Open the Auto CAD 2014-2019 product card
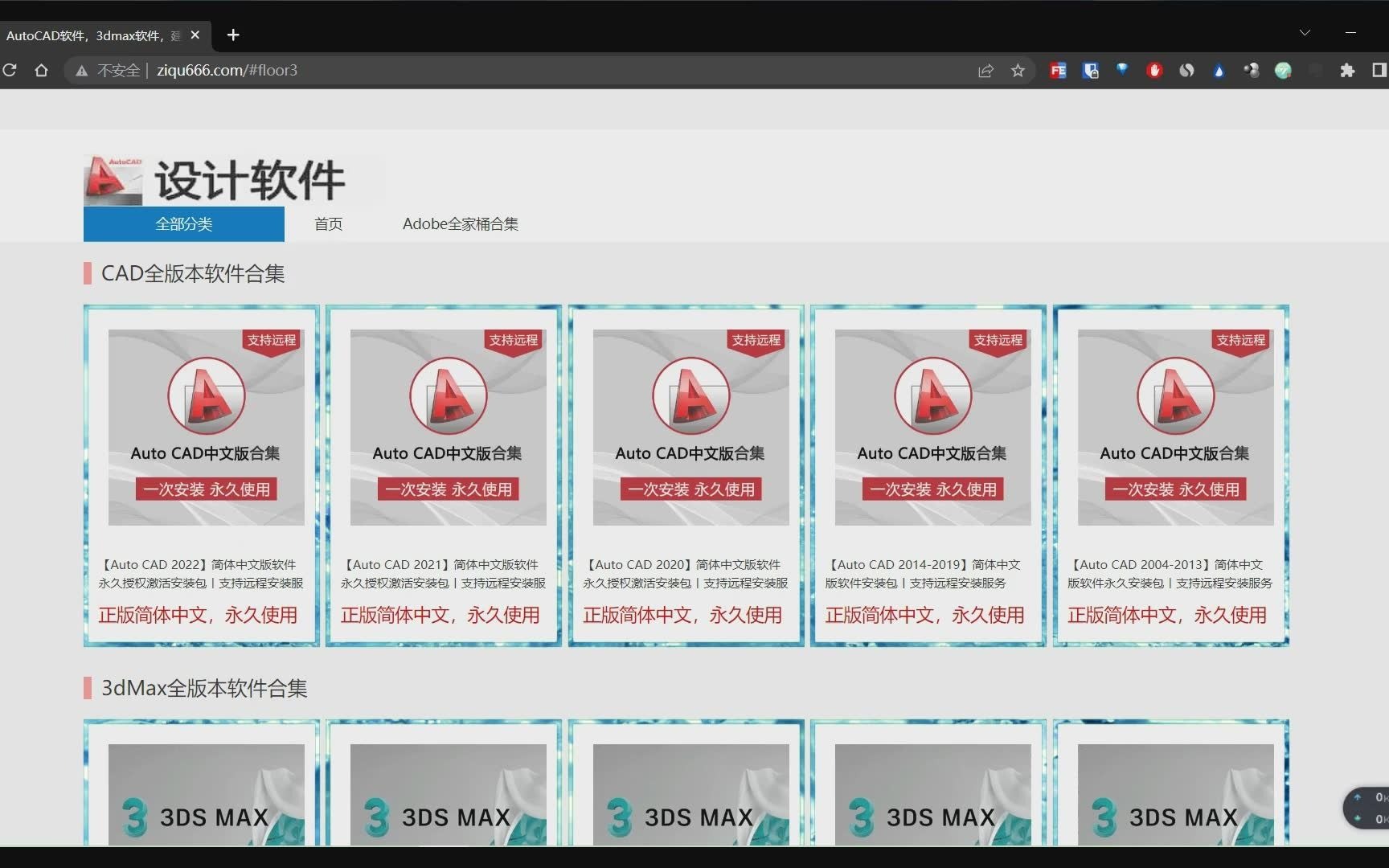The height and width of the screenshot is (868, 1389). point(928,474)
